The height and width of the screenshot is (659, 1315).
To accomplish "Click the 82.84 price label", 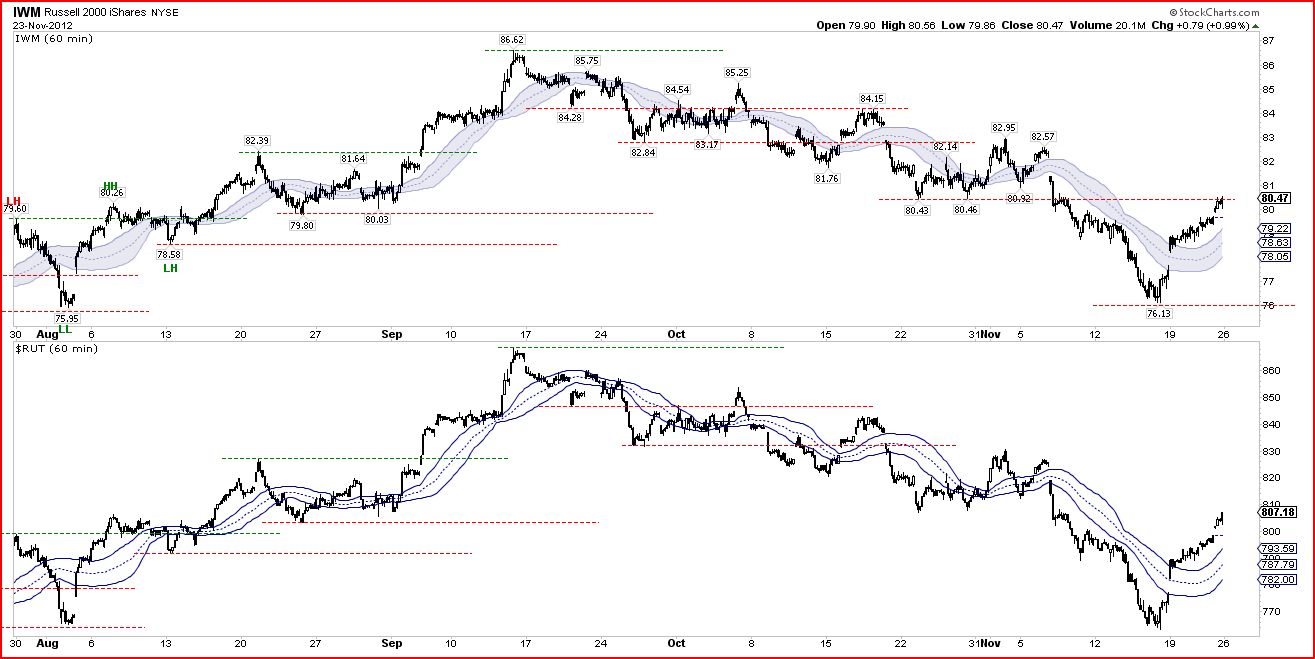I will (643, 152).
